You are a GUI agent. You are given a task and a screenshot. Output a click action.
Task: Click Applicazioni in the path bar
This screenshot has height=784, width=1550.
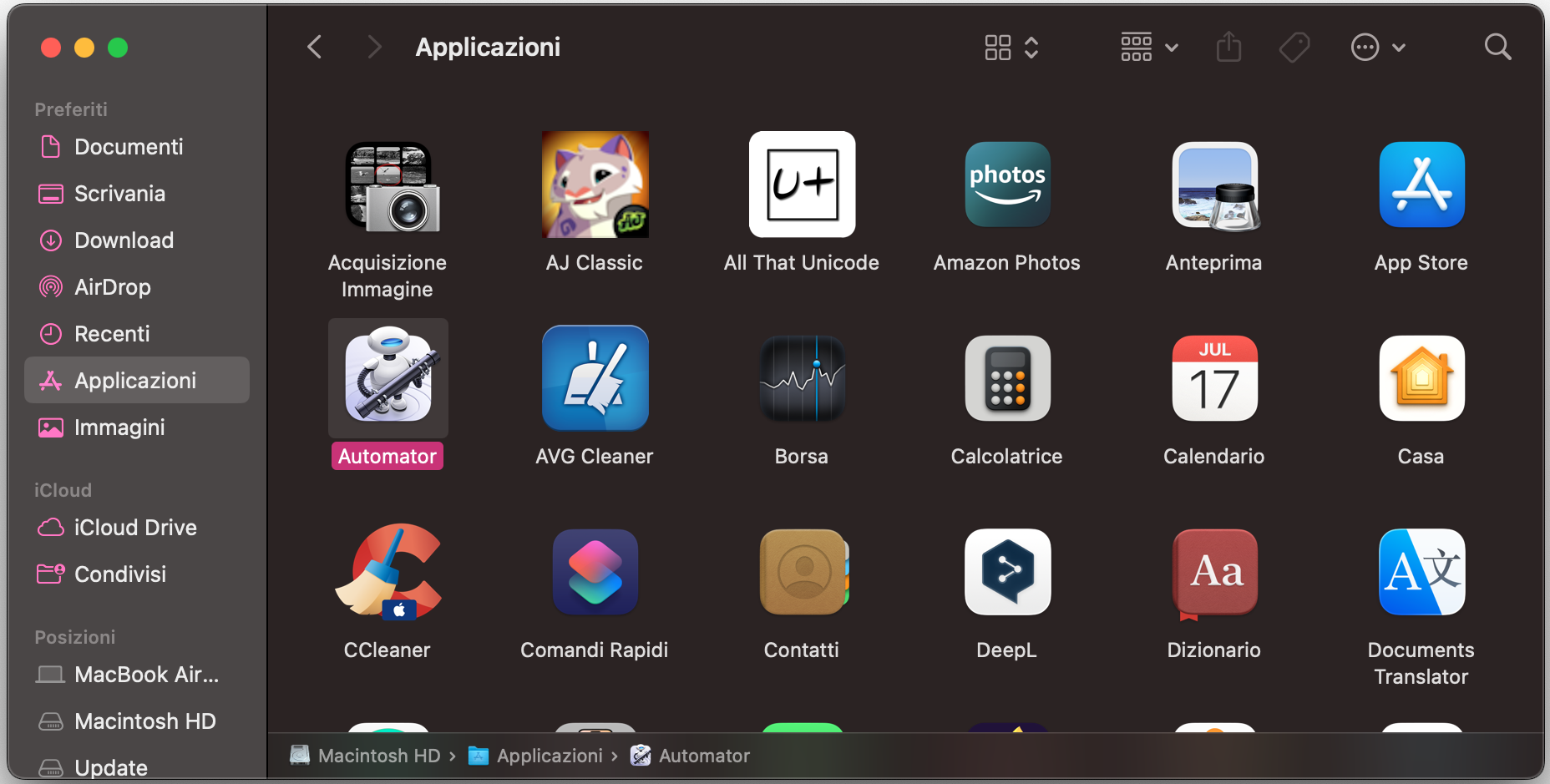(x=535, y=756)
